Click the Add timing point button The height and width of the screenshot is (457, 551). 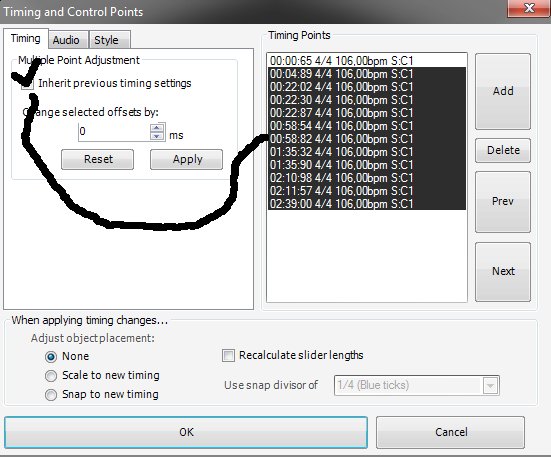503,91
